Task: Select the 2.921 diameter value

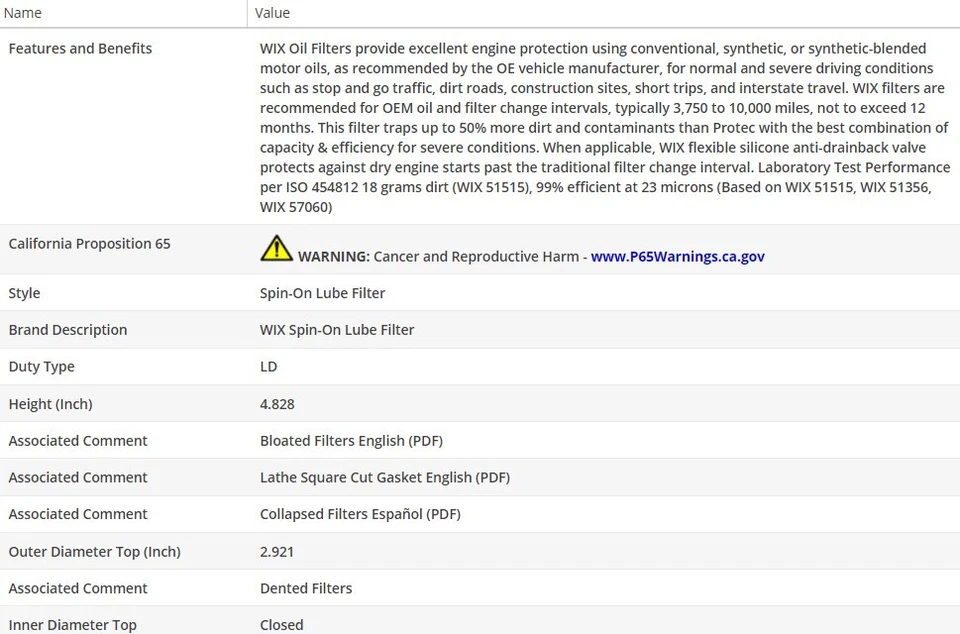Action: point(277,551)
